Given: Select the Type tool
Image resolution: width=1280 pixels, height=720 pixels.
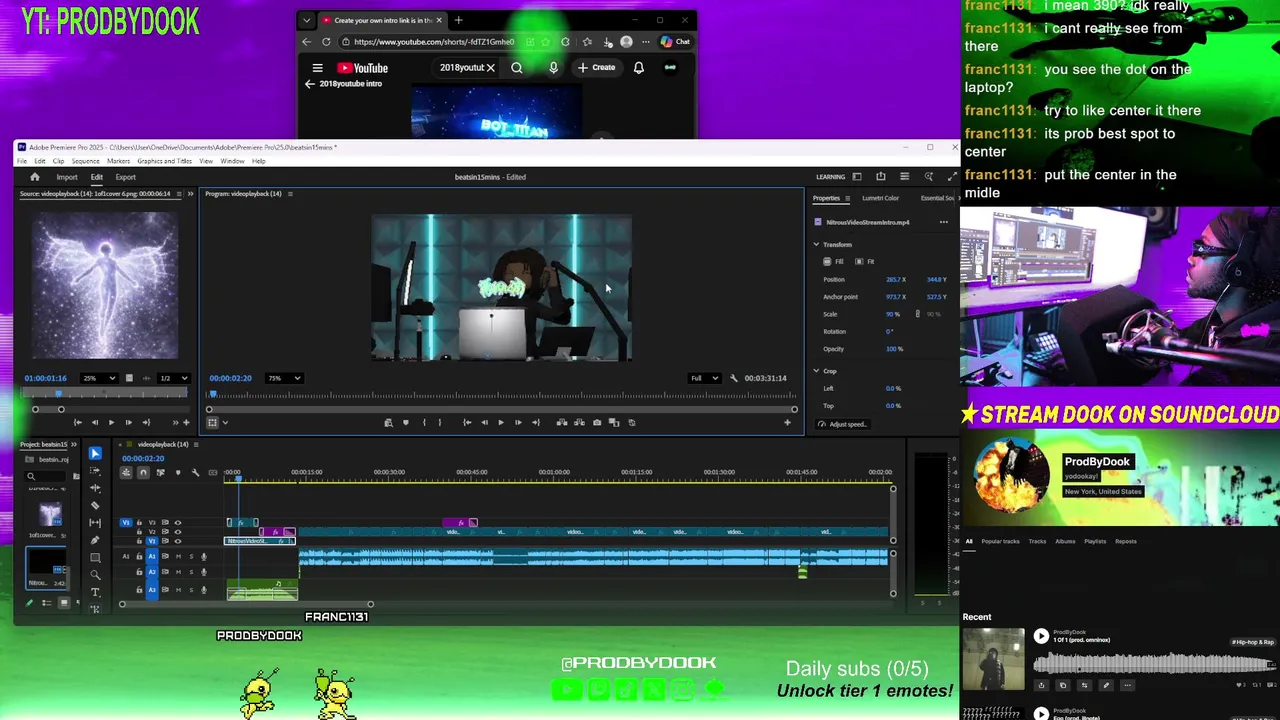Looking at the screenshot, I should [95, 592].
